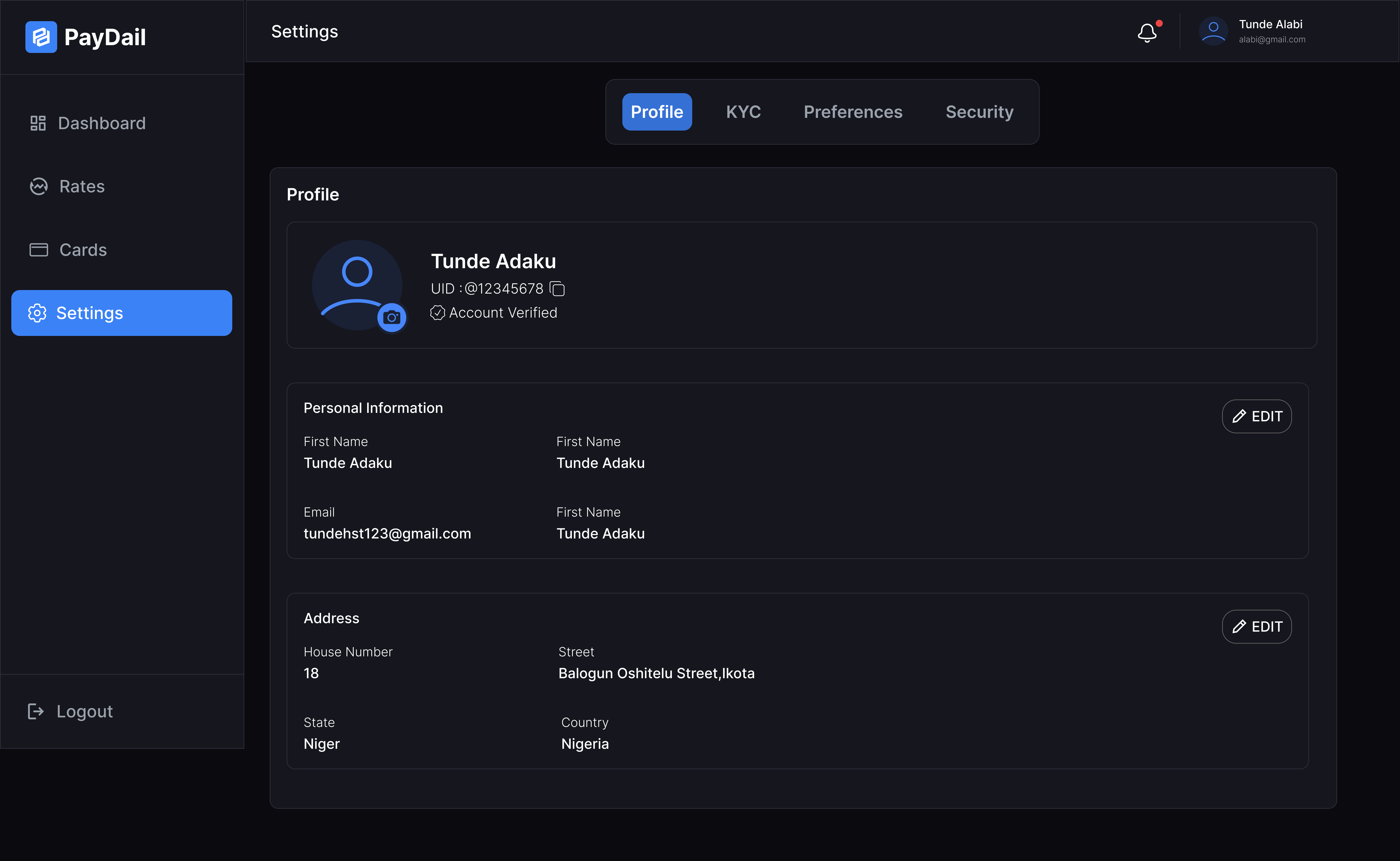Click the notification bell icon

(1147, 32)
